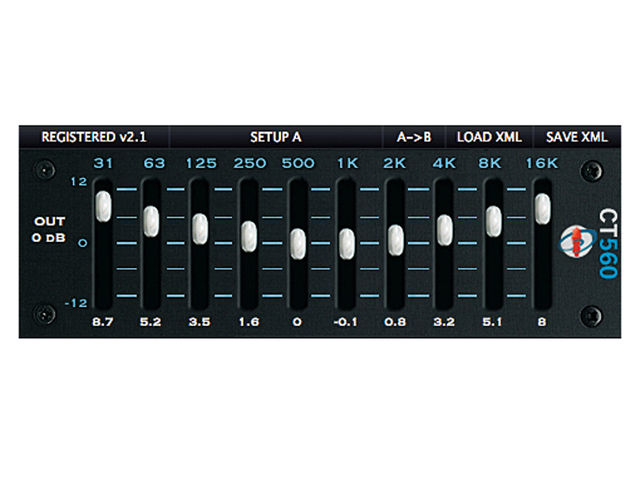Click the 0.8 gain value
The width and height of the screenshot is (640, 480).
395,322
